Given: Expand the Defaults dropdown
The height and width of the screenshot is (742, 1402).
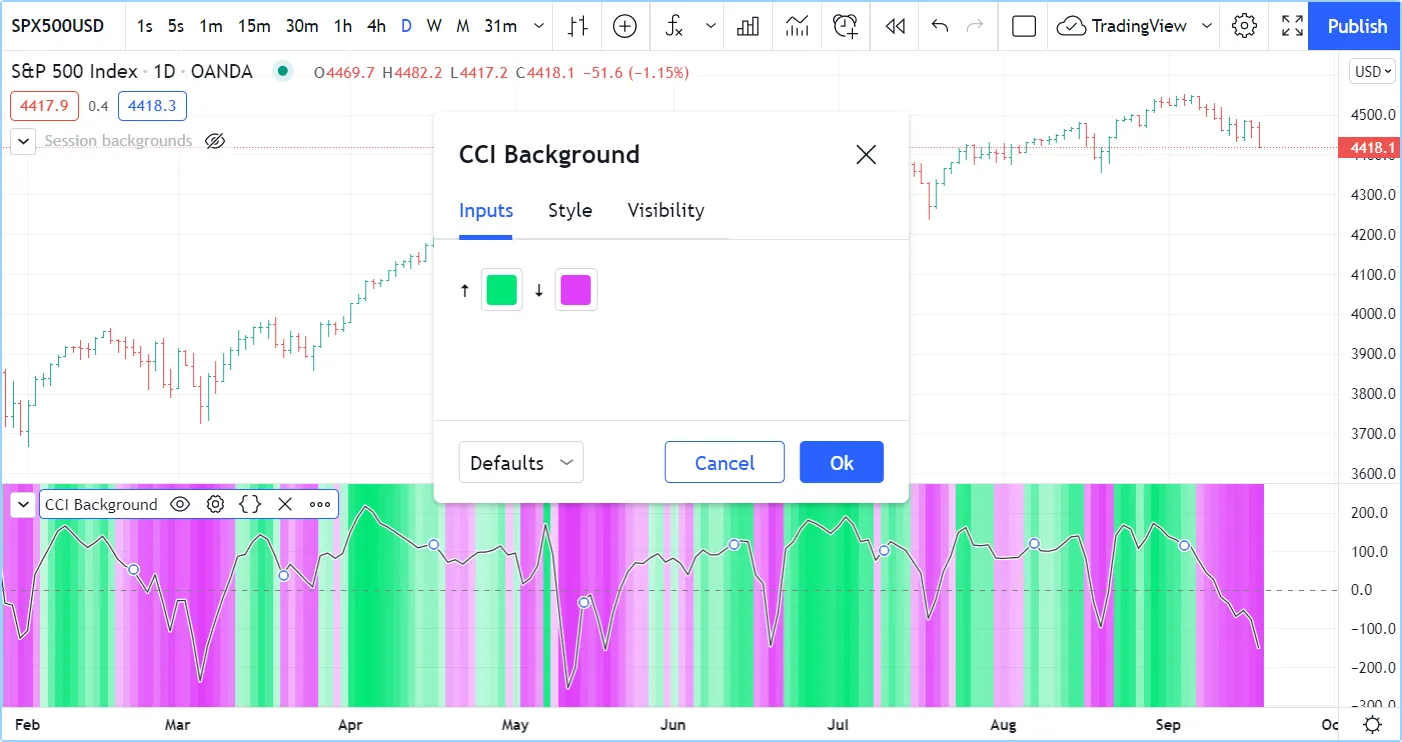Looking at the screenshot, I should coord(521,462).
